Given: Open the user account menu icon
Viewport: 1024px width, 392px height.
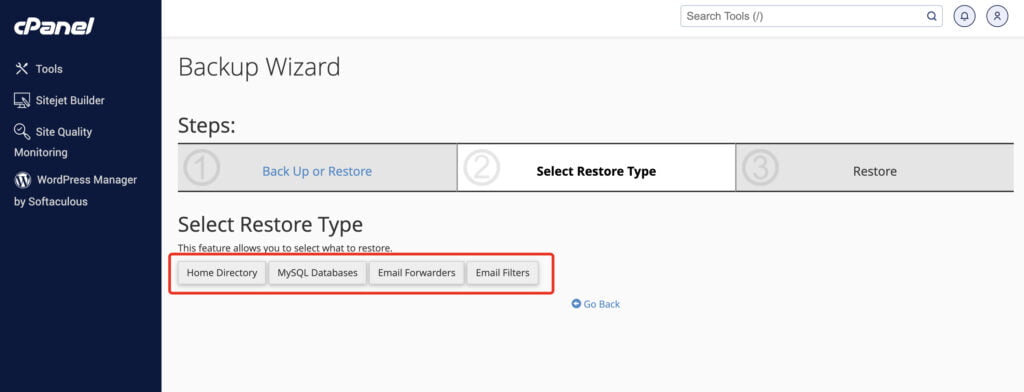Looking at the screenshot, I should 997,16.
